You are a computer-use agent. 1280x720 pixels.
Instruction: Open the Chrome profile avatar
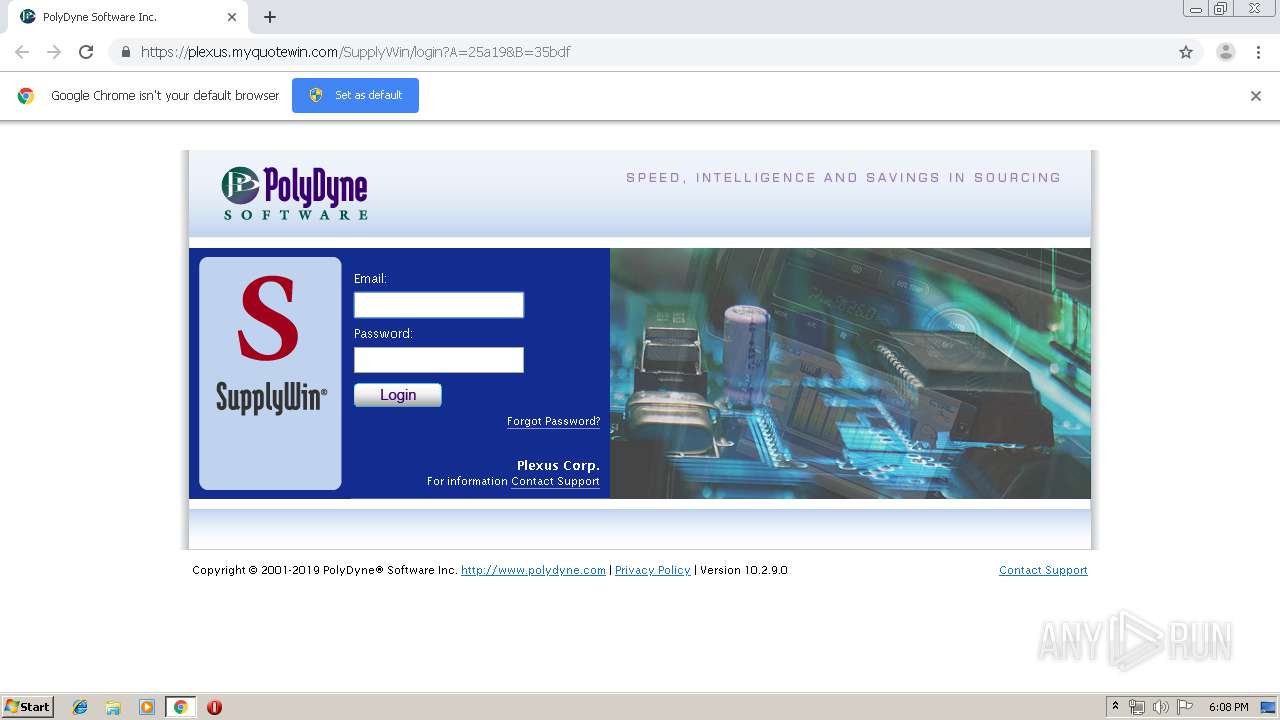pos(1226,52)
